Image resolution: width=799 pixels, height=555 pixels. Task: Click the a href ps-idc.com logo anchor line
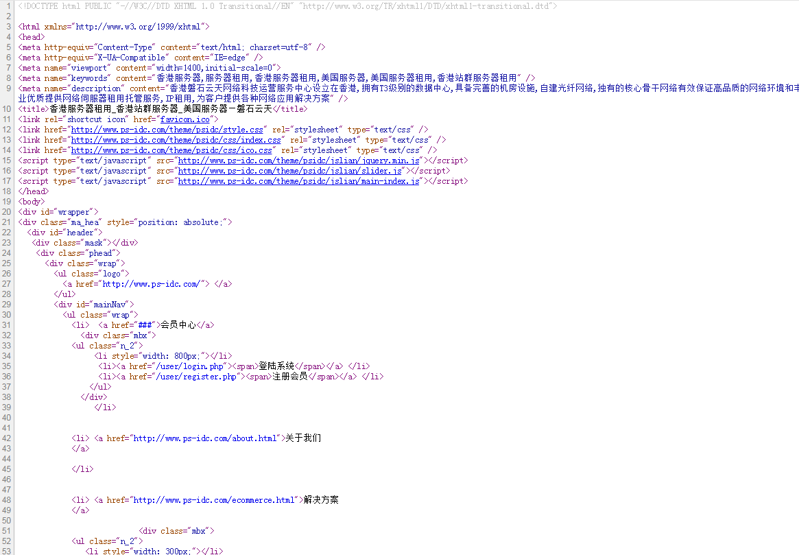(x=147, y=284)
